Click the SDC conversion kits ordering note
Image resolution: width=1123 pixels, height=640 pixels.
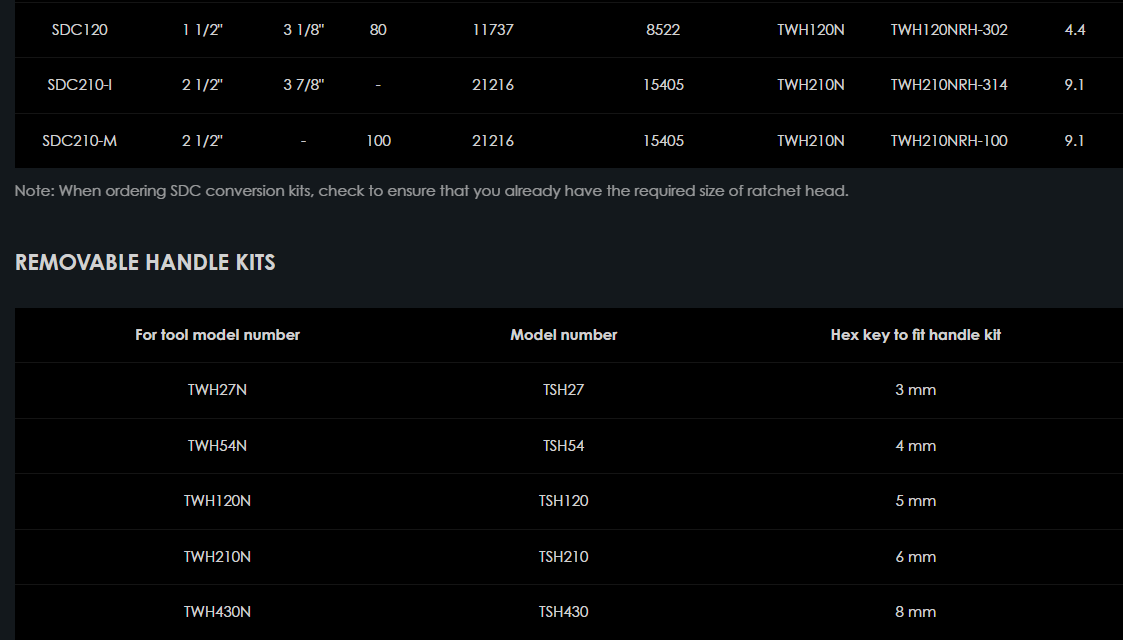(x=431, y=191)
